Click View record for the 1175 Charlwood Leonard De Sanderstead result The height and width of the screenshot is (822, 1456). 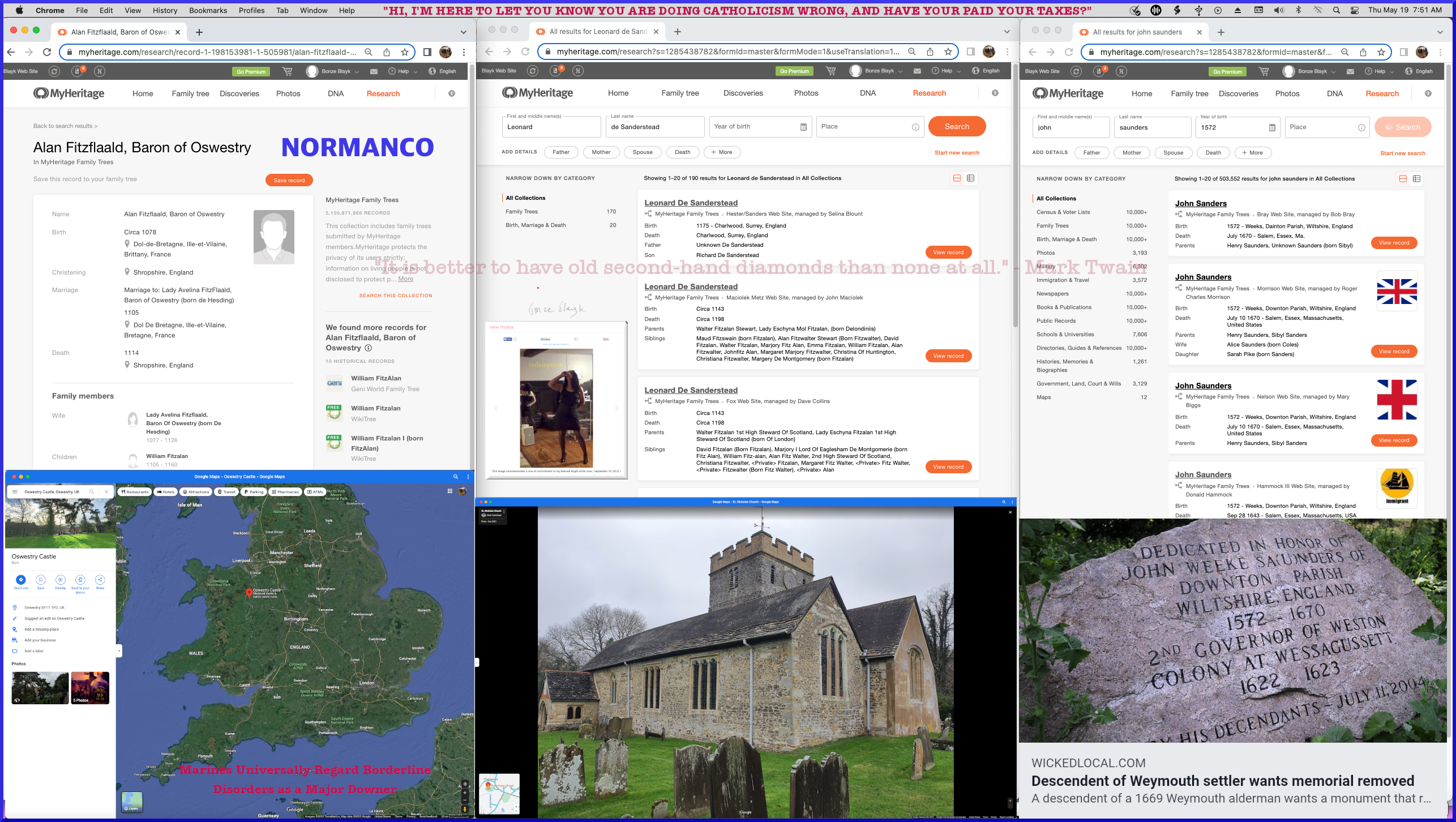click(948, 252)
